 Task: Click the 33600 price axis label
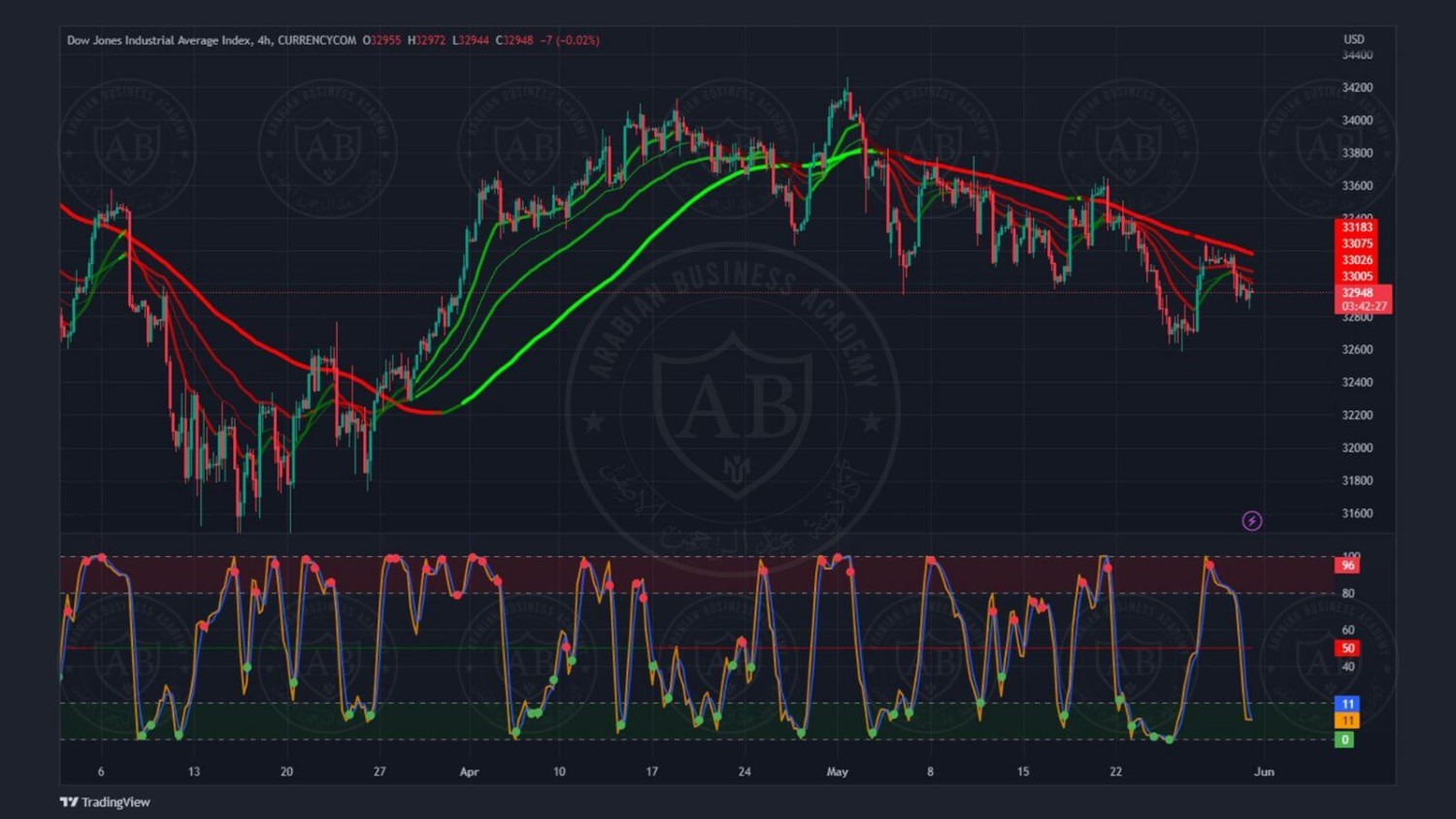tap(1357, 186)
